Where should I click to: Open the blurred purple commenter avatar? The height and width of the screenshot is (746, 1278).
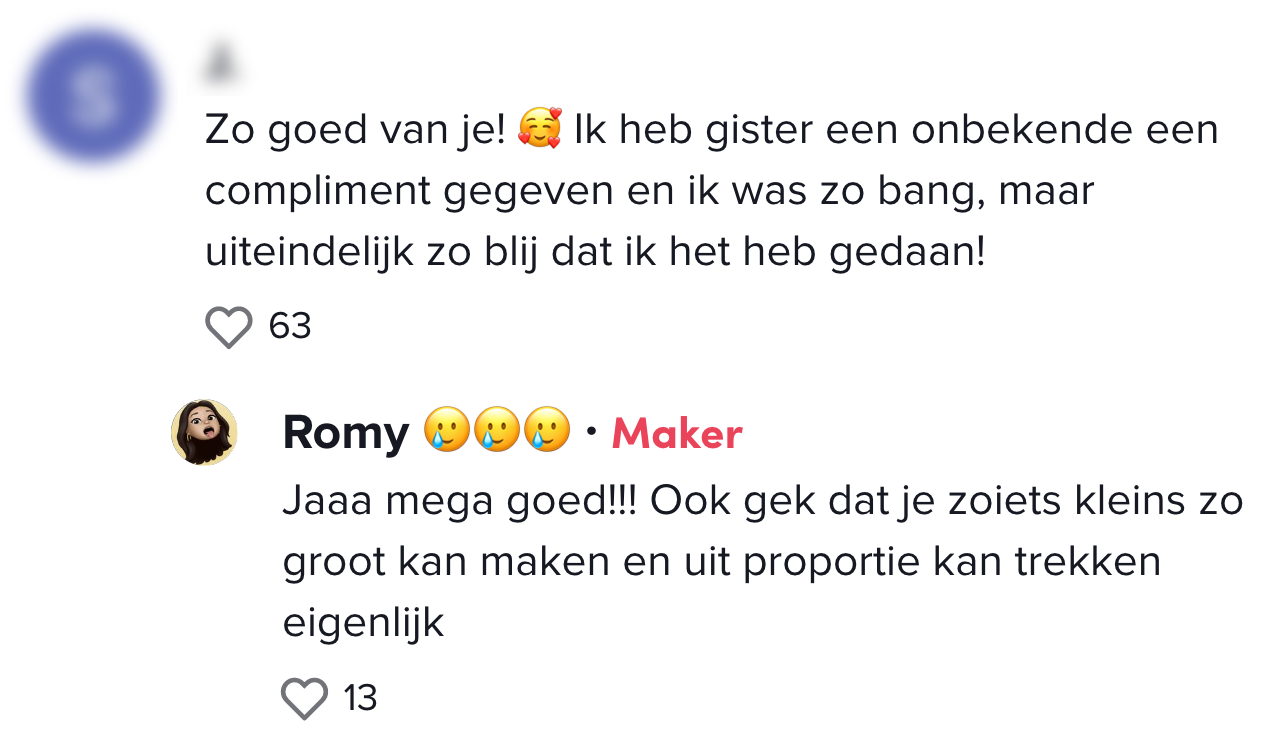(x=94, y=97)
